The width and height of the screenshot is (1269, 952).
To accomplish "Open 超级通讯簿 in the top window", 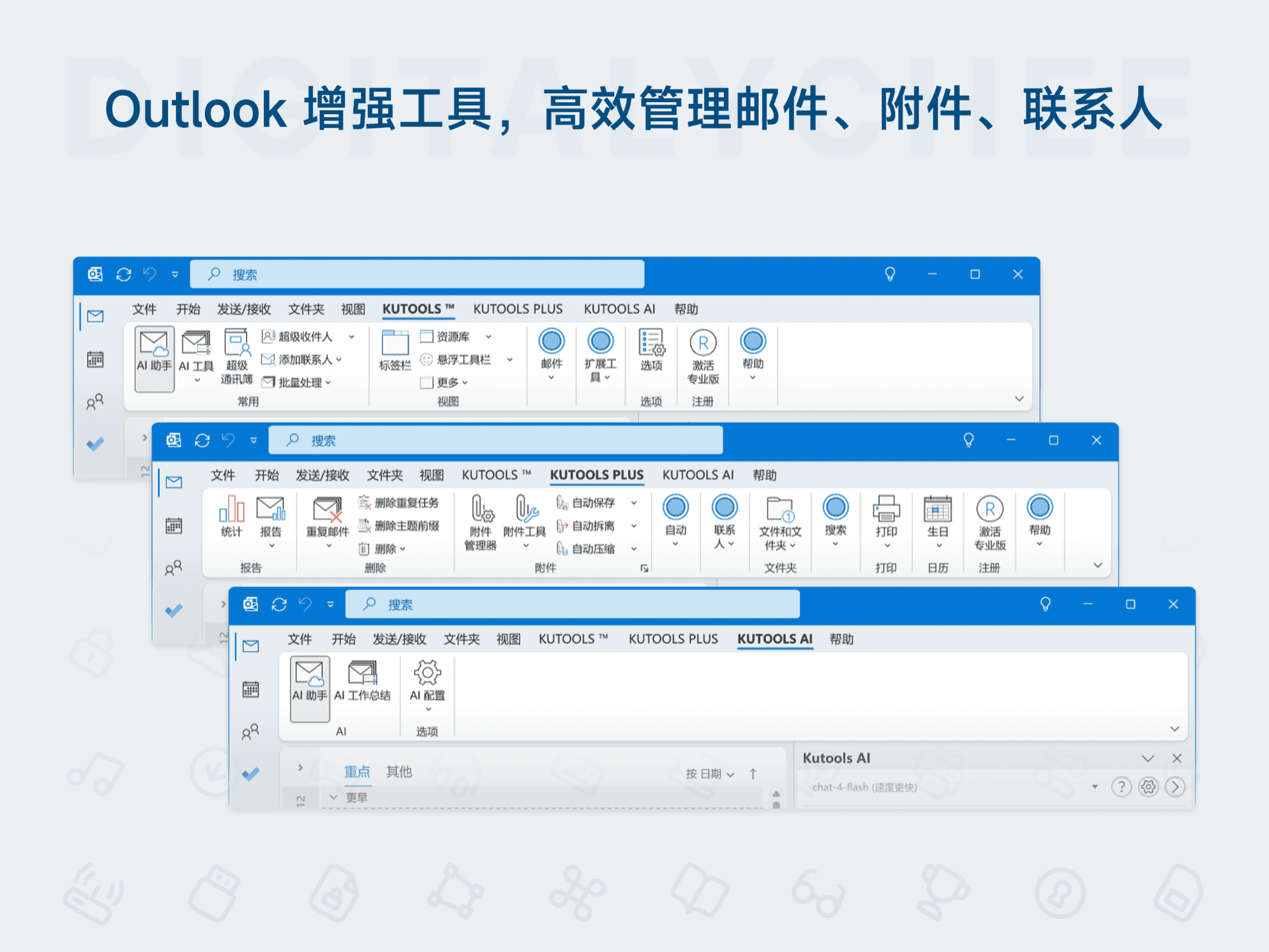I will point(237,357).
